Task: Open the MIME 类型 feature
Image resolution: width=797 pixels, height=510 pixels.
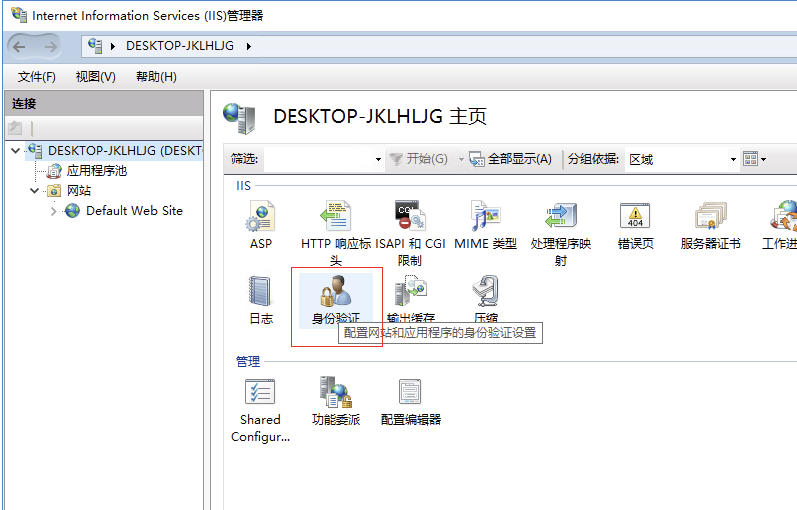Action: (x=485, y=224)
